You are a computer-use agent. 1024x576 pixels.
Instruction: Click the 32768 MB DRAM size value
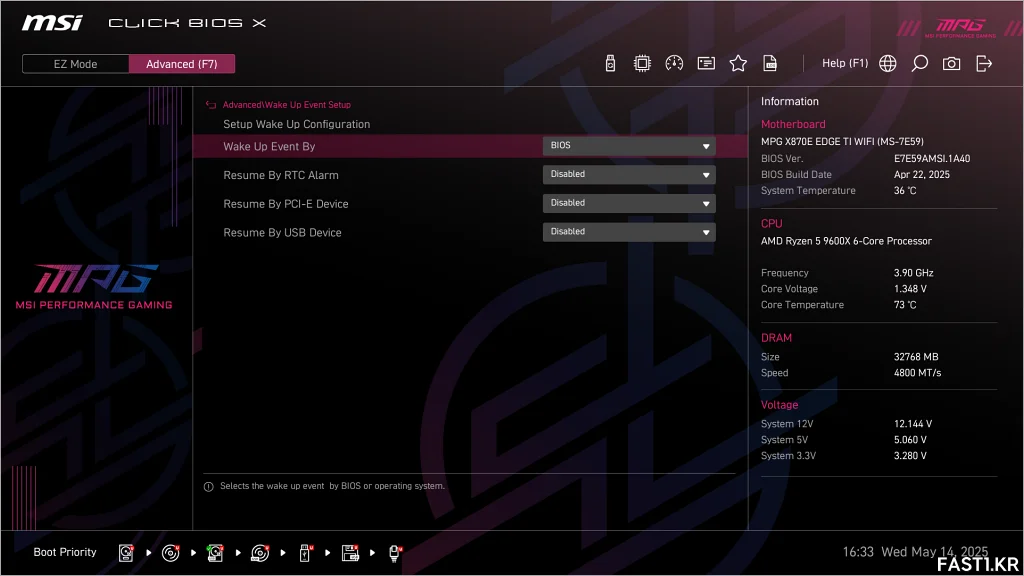(916, 357)
